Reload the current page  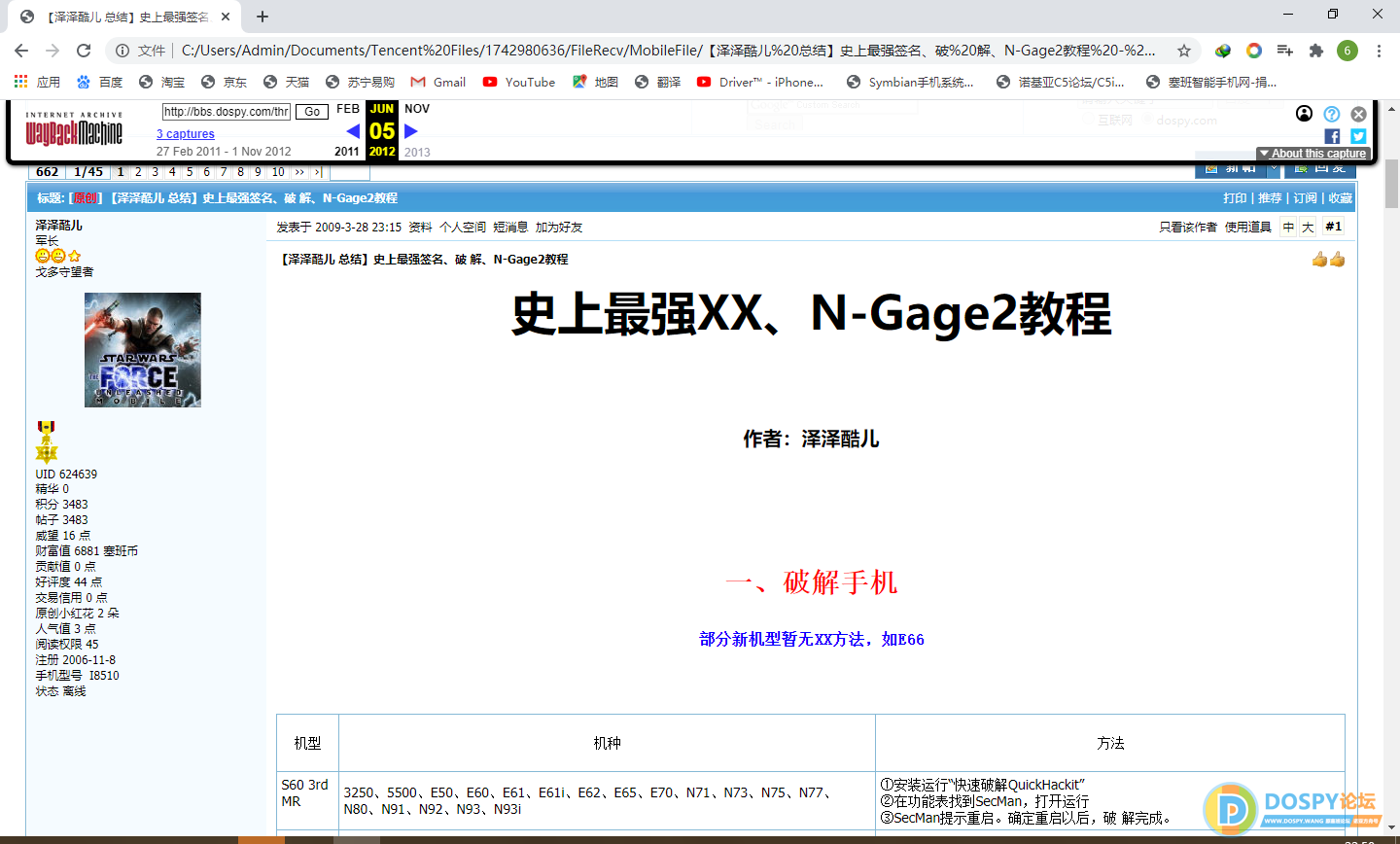coord(84,51)
